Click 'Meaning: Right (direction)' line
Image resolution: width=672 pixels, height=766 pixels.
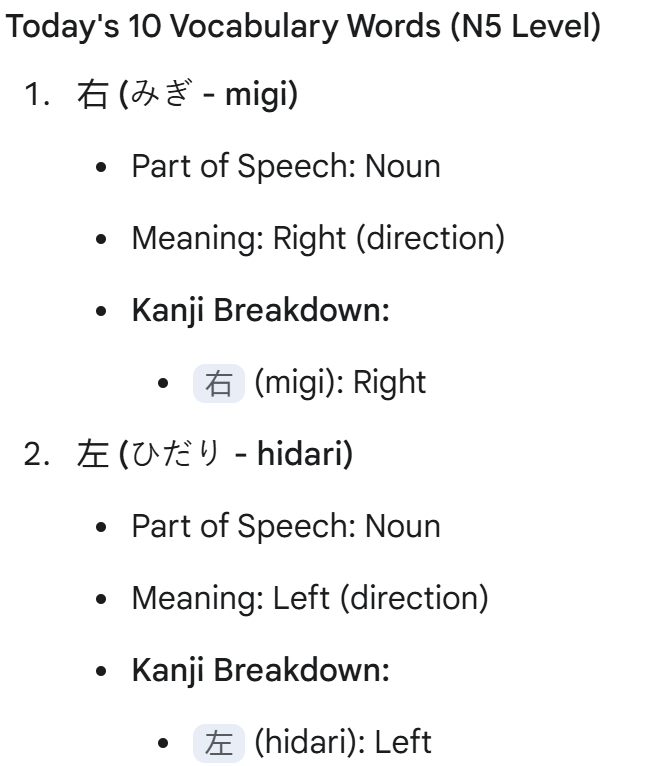pyautogui.click(x=318, y=238)
